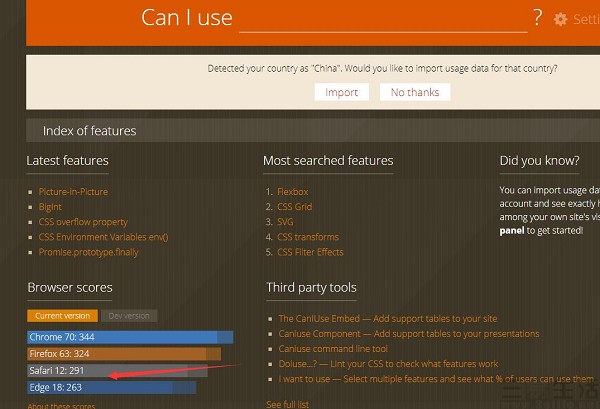Open The CanIUse Embed link
Image resolution: width=600 pixels, height=409 pixels.
point(388,319)
